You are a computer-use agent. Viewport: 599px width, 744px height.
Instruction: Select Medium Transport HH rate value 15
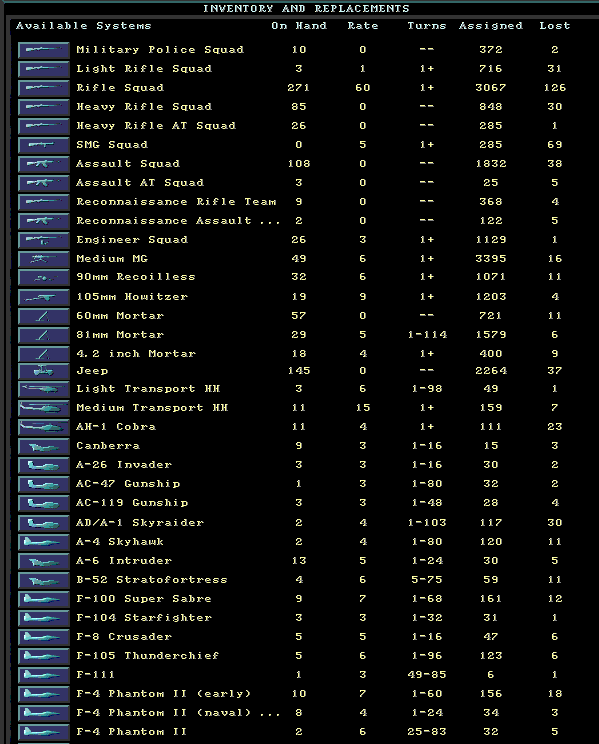363,408
